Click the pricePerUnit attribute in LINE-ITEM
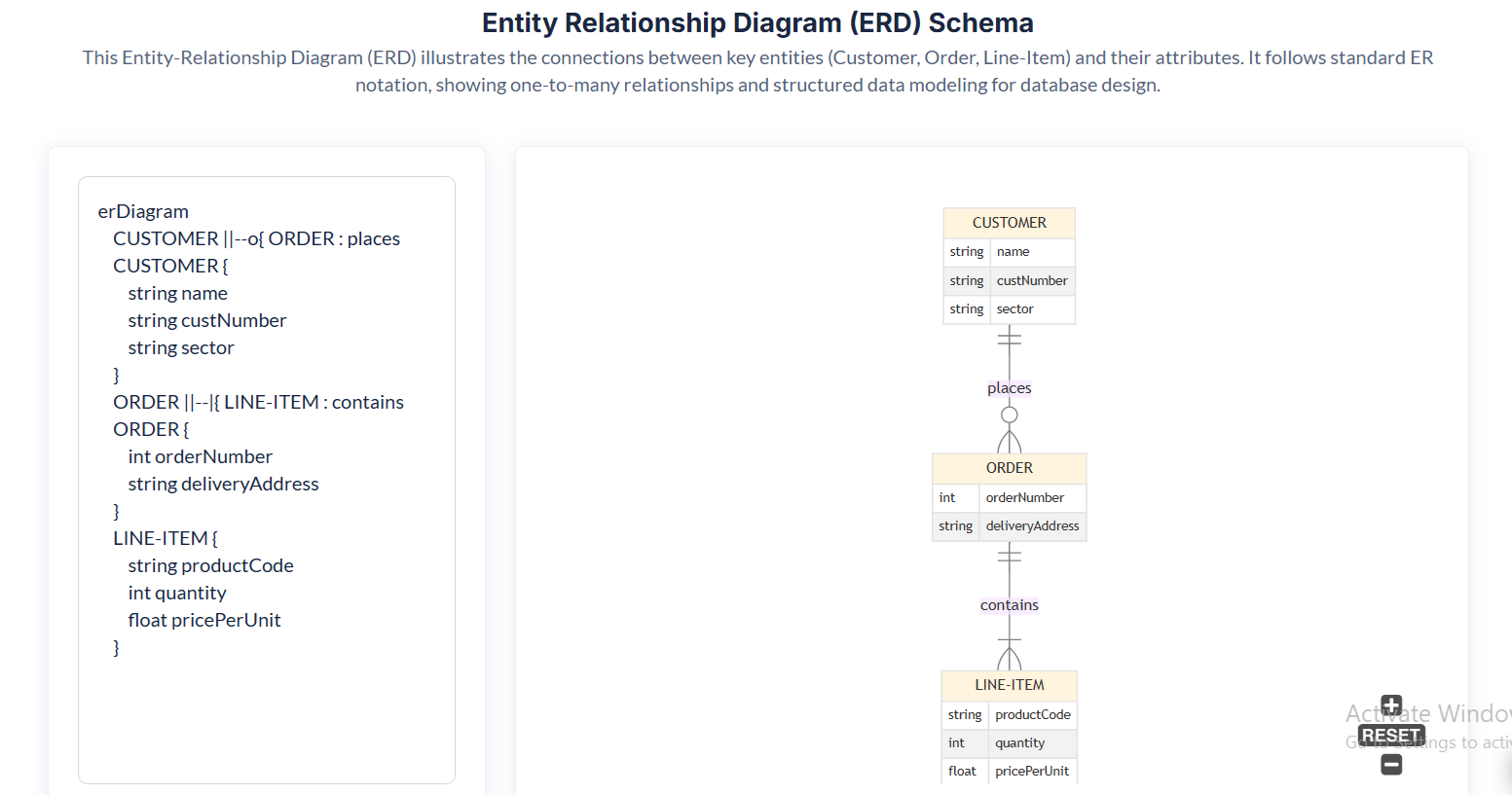Viewport: 1512px width, 795px height. pyautogui.click(x=1031, y=771)
